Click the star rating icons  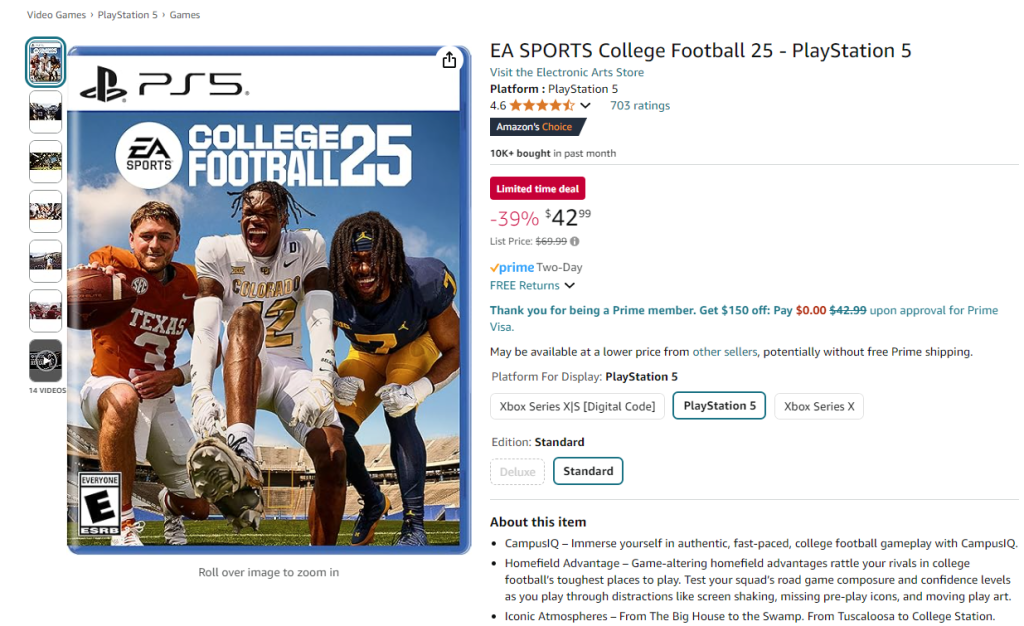coord(542,106)
